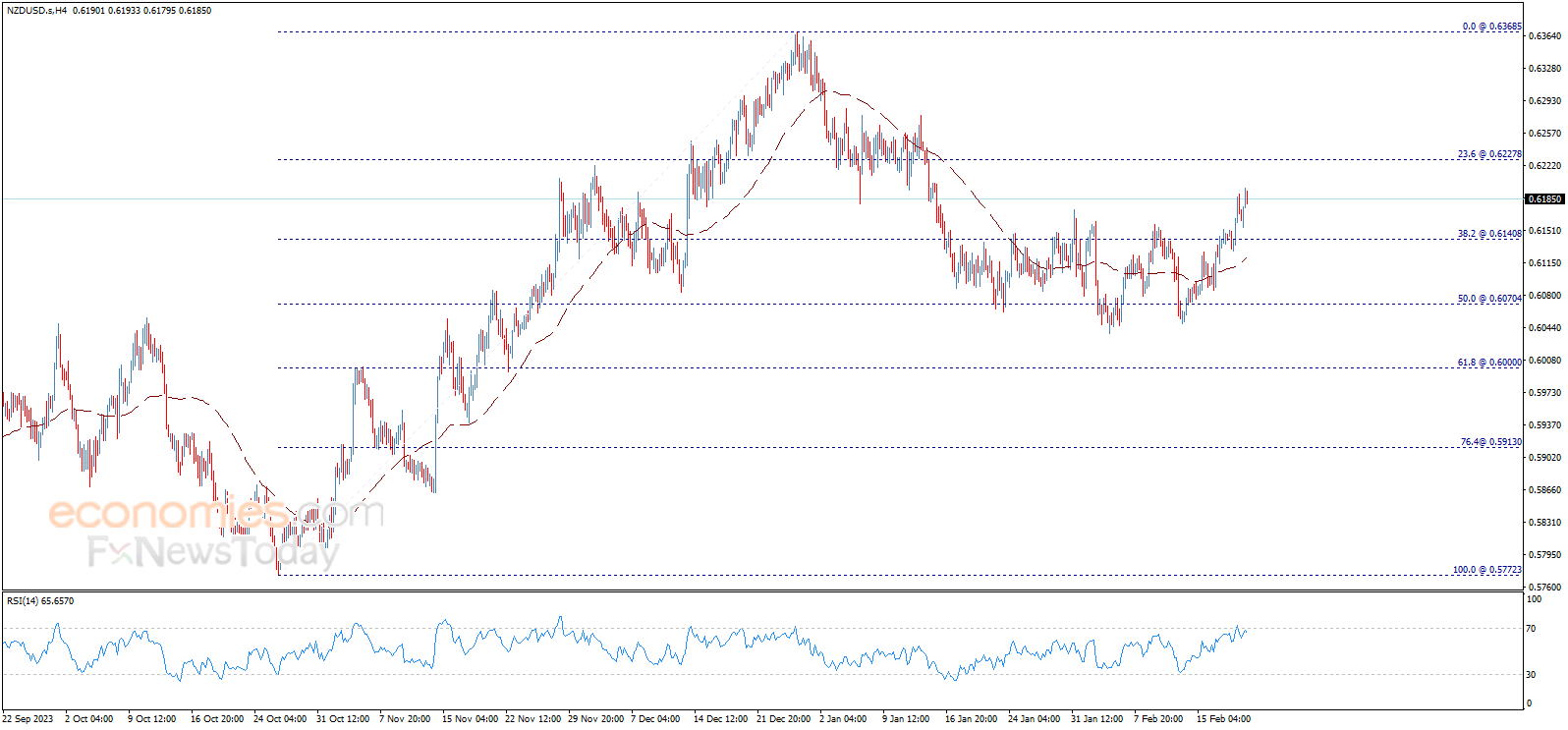
Task: Click the 0.60080 price axis value
Action: tap(1545, 361)
